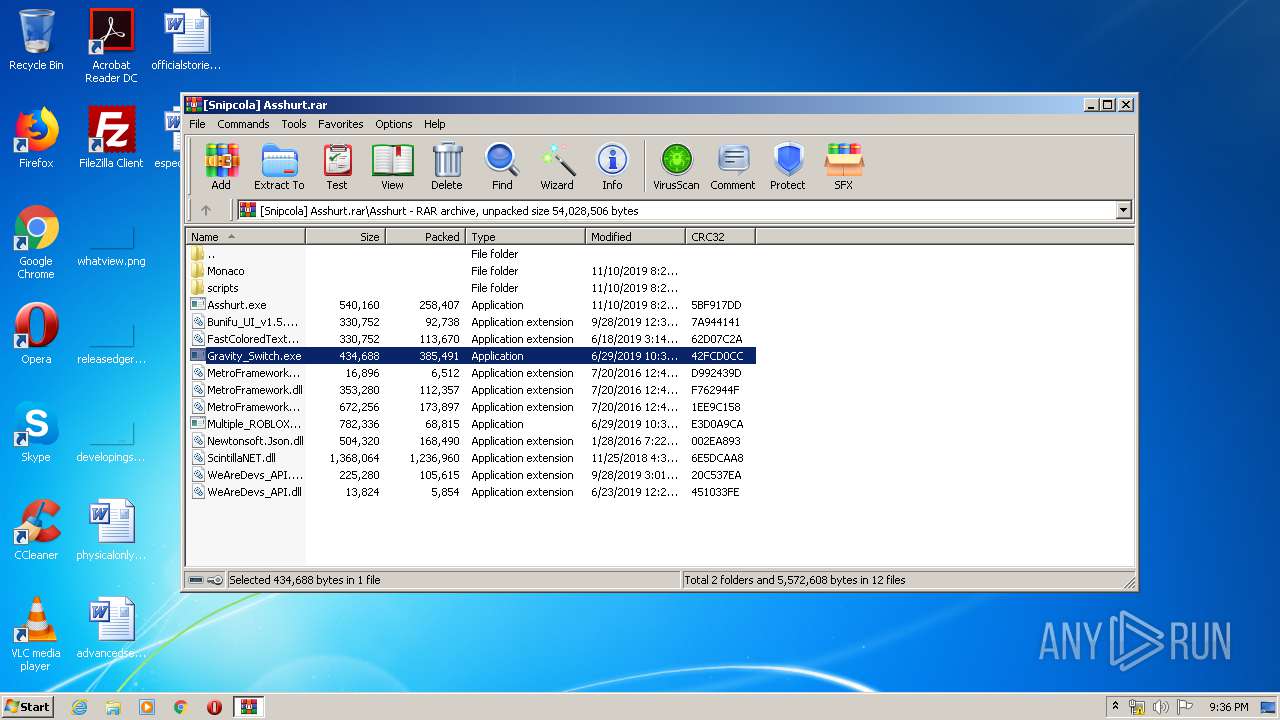Image resolution: width=1280 pixels, height=720 pixels.
Task: Go up one folder level arrow
Action: [206, 210]
